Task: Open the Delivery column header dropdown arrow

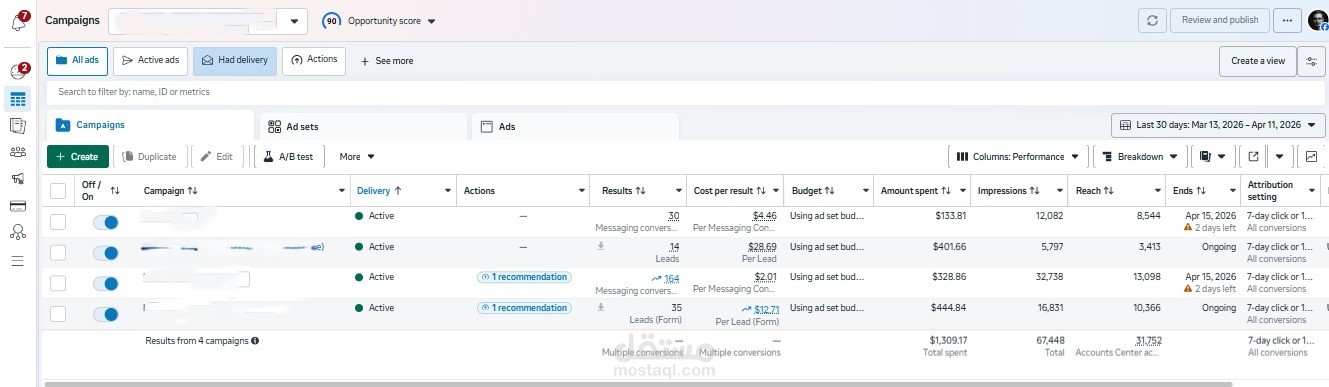Action: tap(447, 190)
